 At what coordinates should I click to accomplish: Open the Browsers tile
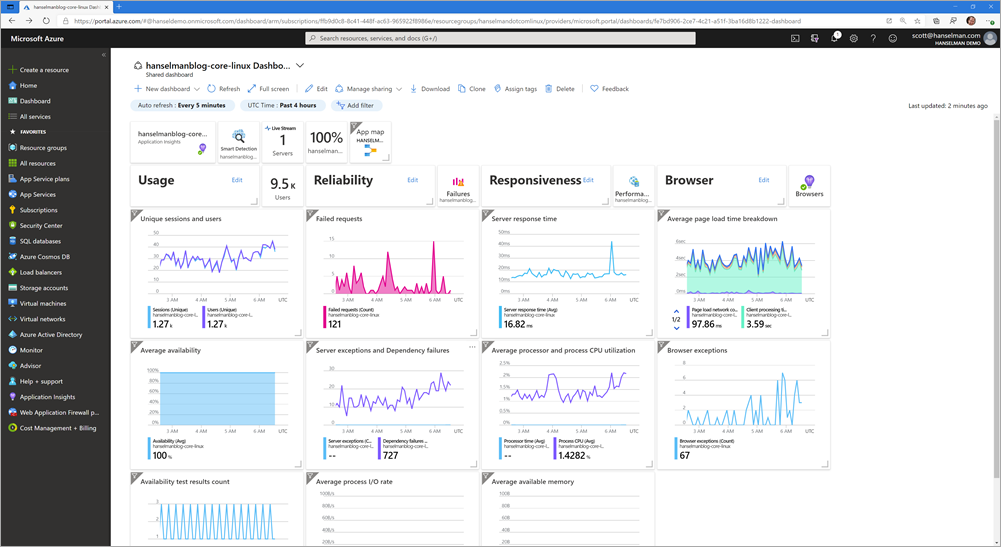pos(809,183)
